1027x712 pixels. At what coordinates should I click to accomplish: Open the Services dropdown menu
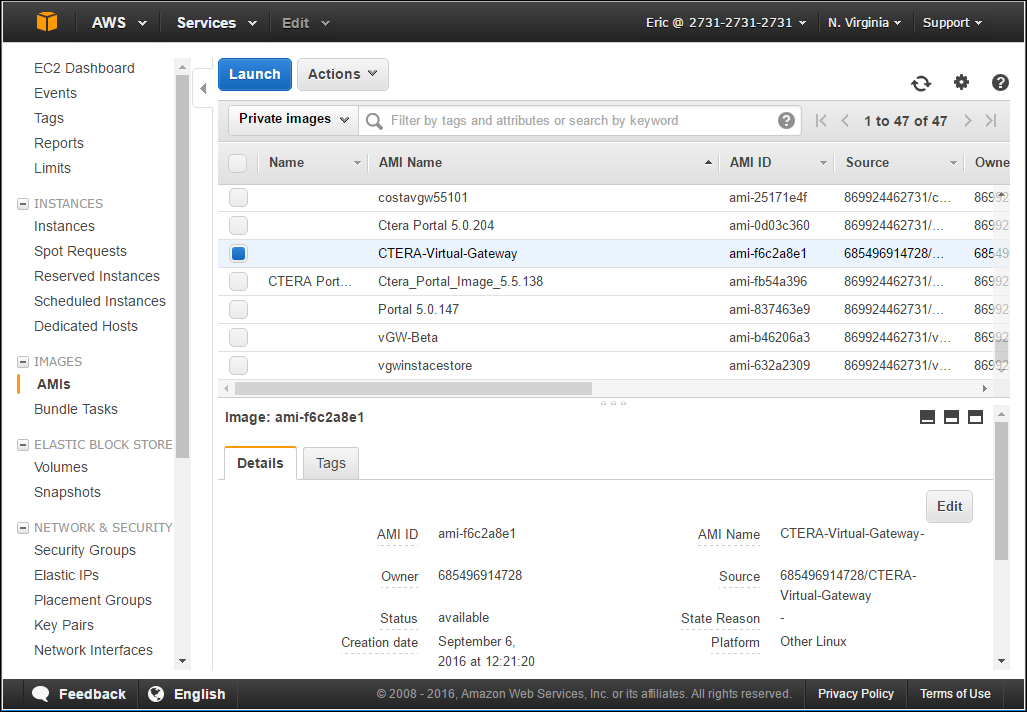pyautogui.click(x=216, y=22)
